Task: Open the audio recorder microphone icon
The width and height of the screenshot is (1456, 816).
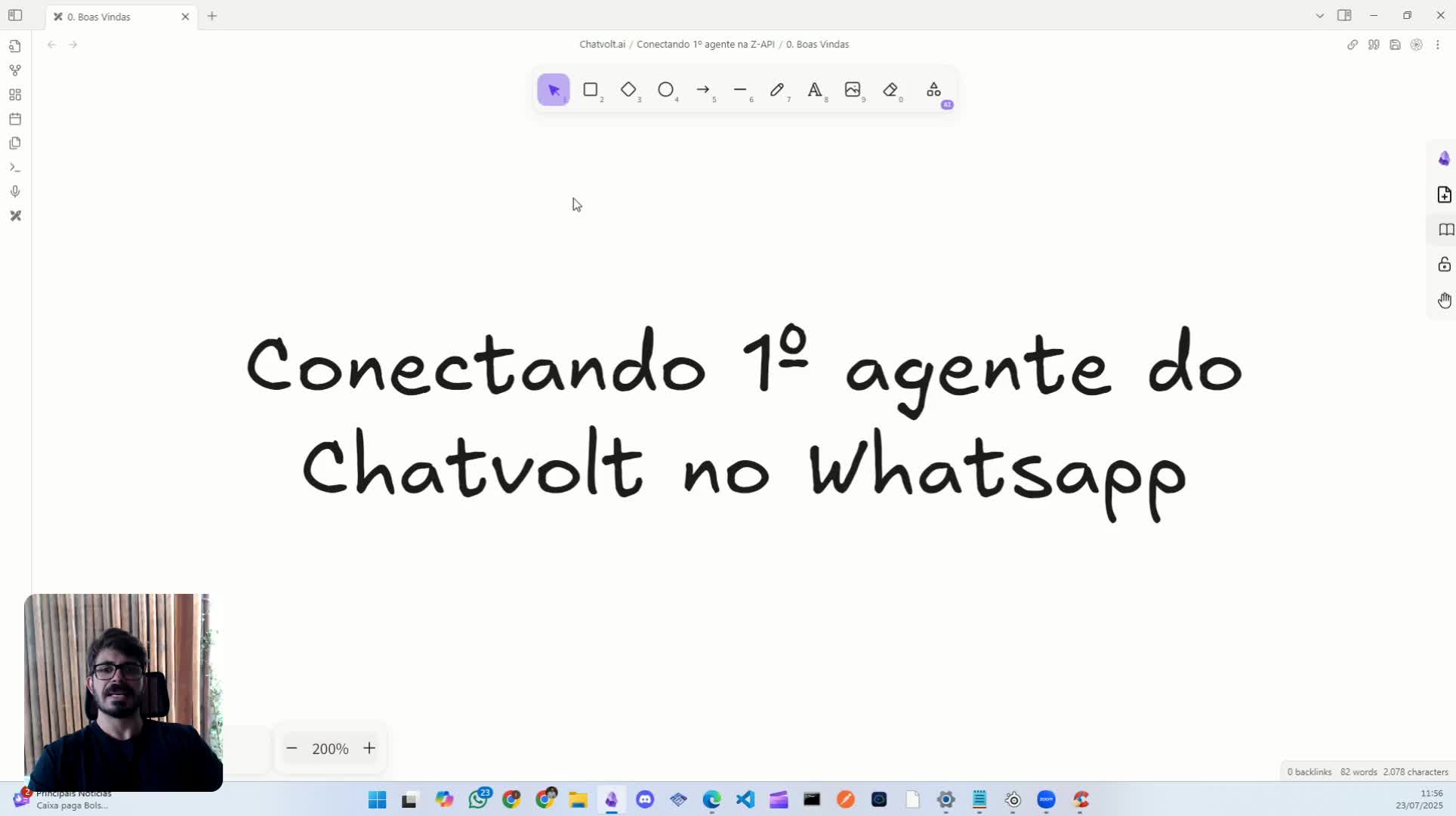Action: [15, 191]
